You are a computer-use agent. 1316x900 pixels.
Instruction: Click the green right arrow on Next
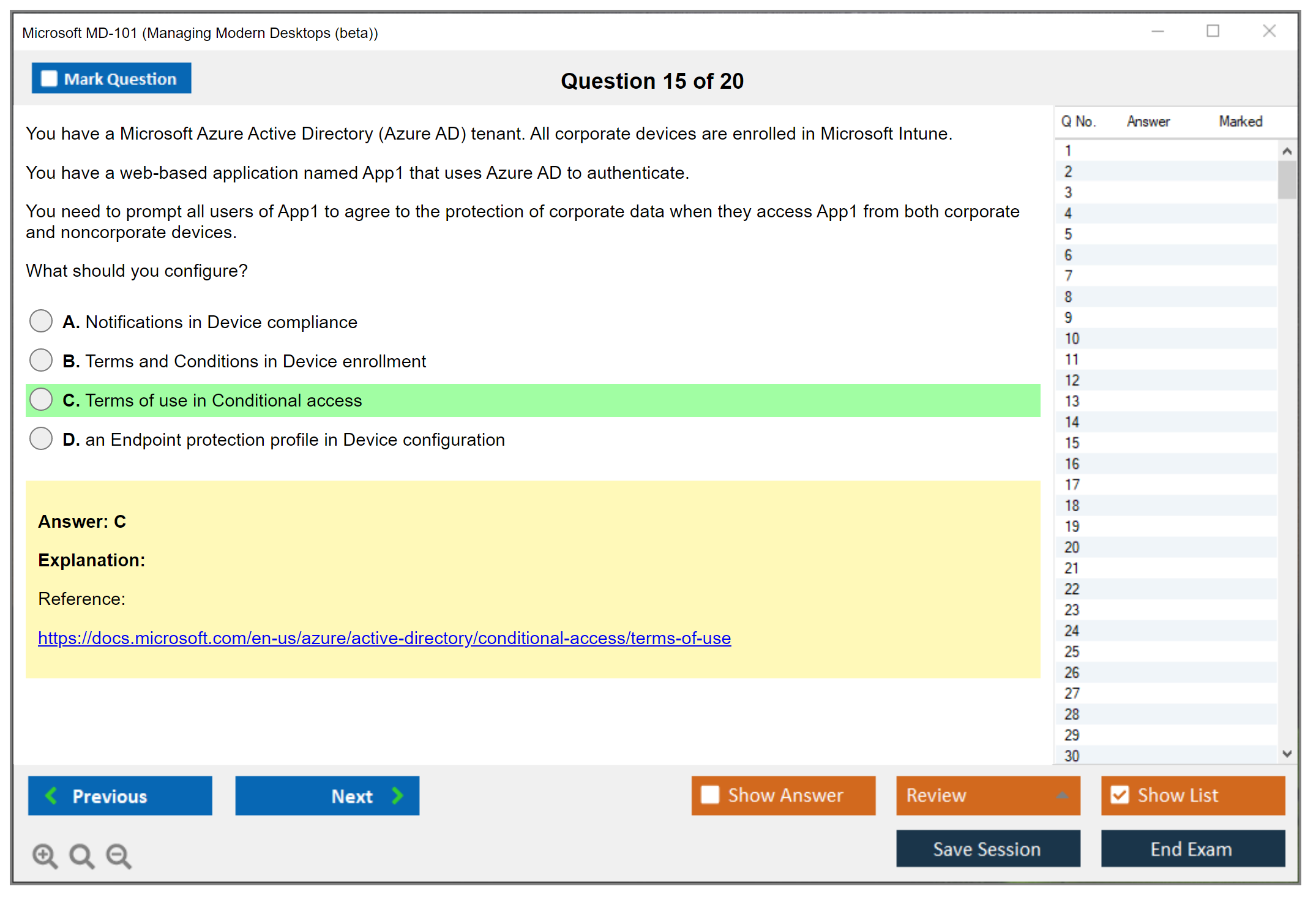(398, 796)
